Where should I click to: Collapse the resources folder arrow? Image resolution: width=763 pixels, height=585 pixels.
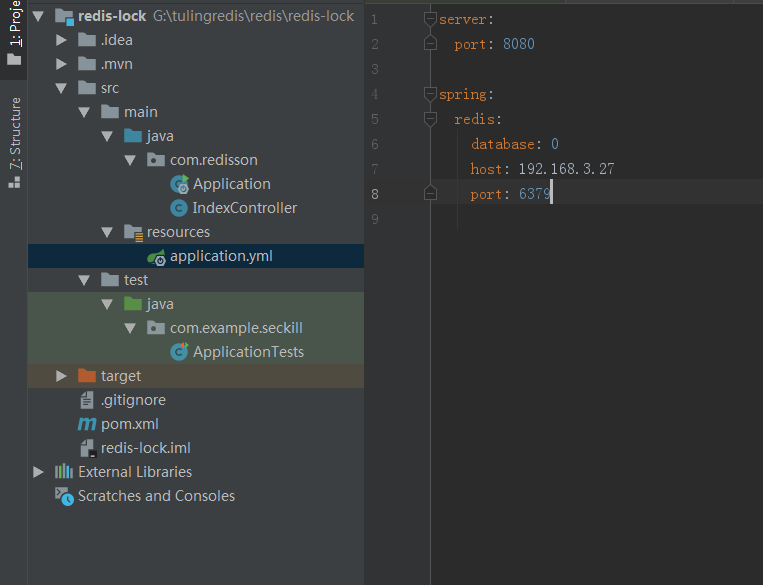click(107, 232)
